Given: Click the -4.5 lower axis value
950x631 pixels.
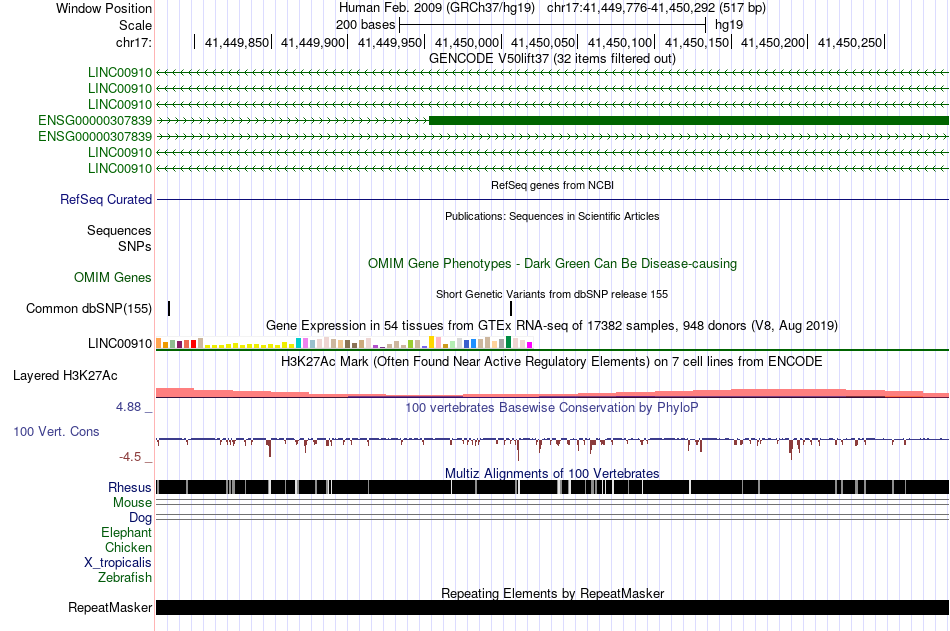Looking at the screenshot, I should [130, 456].
